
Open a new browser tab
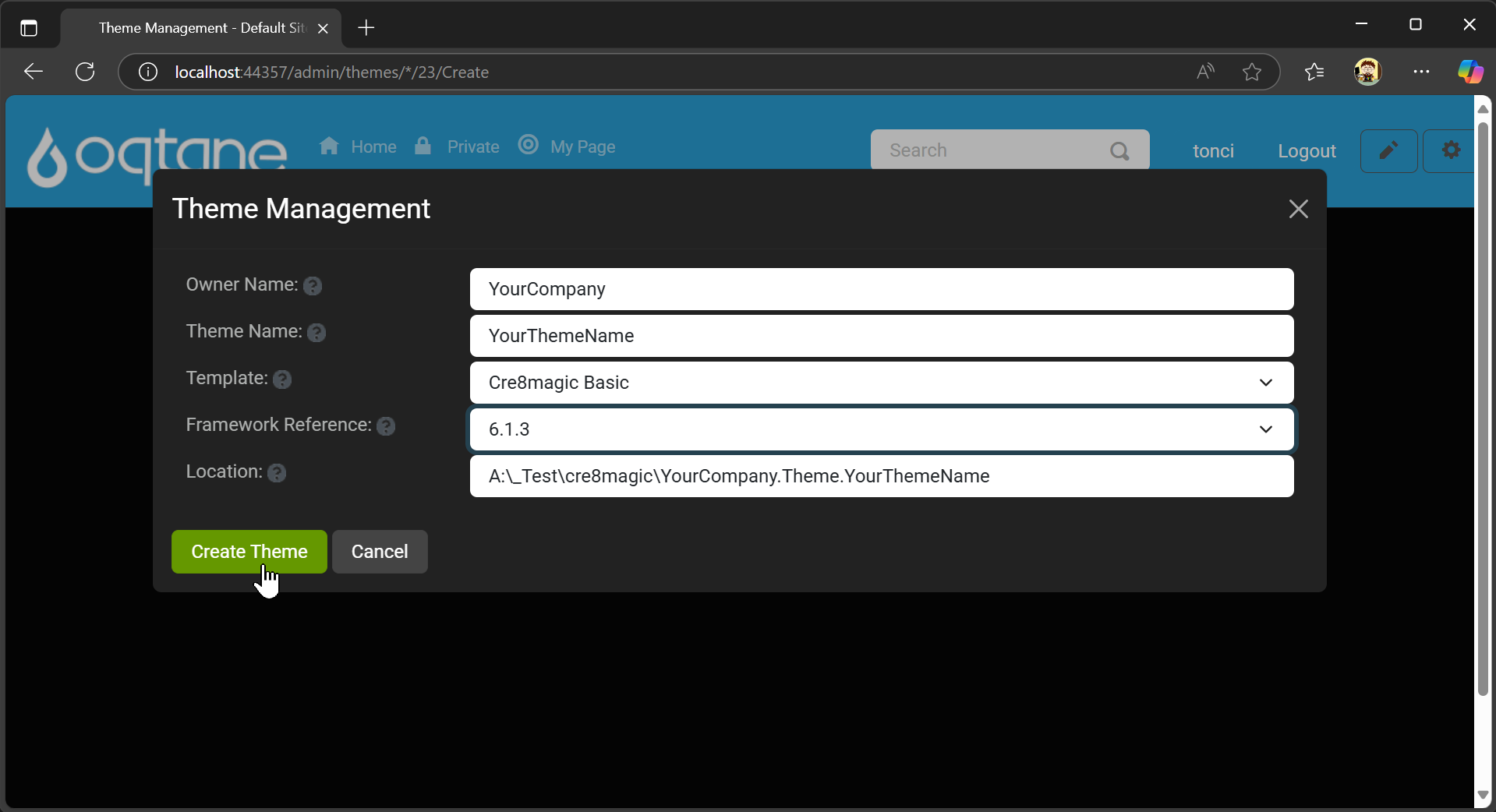pyautogui.click(x=366, y=28)
